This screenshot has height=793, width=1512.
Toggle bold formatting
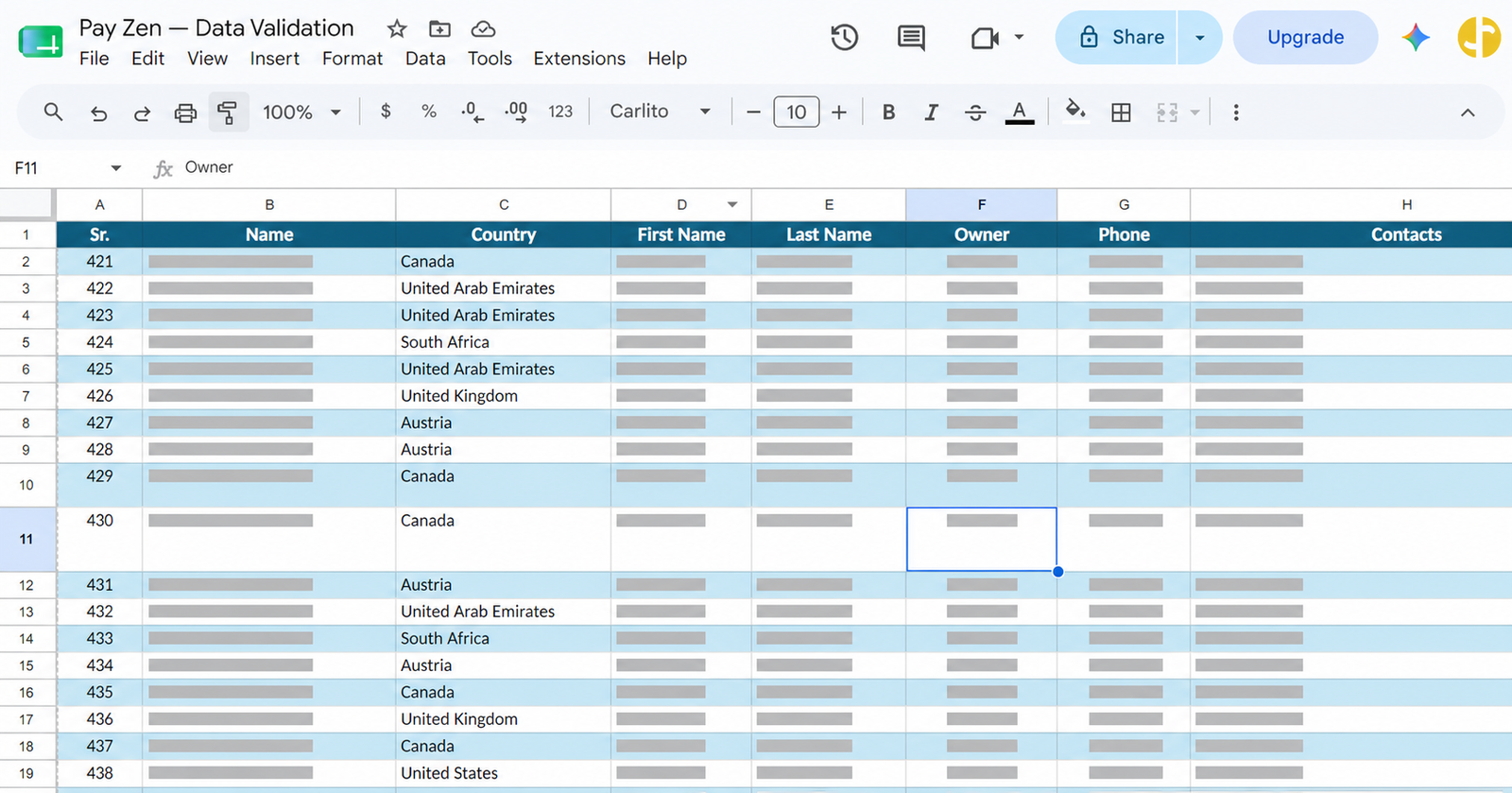888,112
